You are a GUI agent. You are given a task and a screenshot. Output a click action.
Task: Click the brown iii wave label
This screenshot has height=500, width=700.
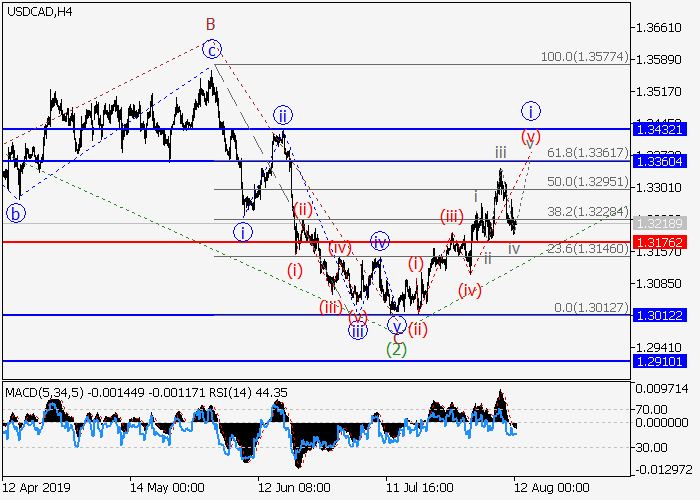pos(500,152)
